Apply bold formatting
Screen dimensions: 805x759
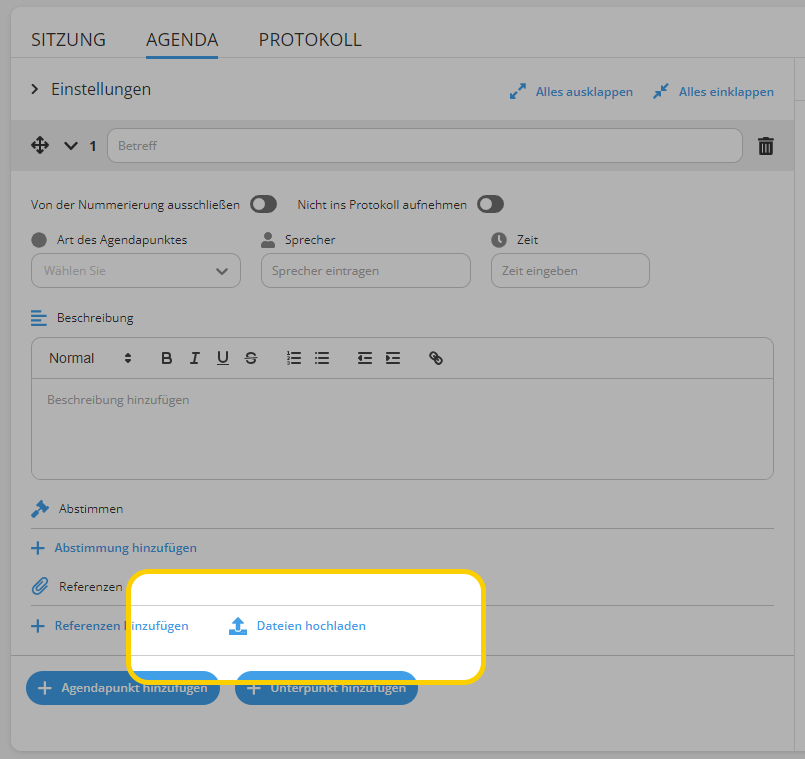click(166, 358)
